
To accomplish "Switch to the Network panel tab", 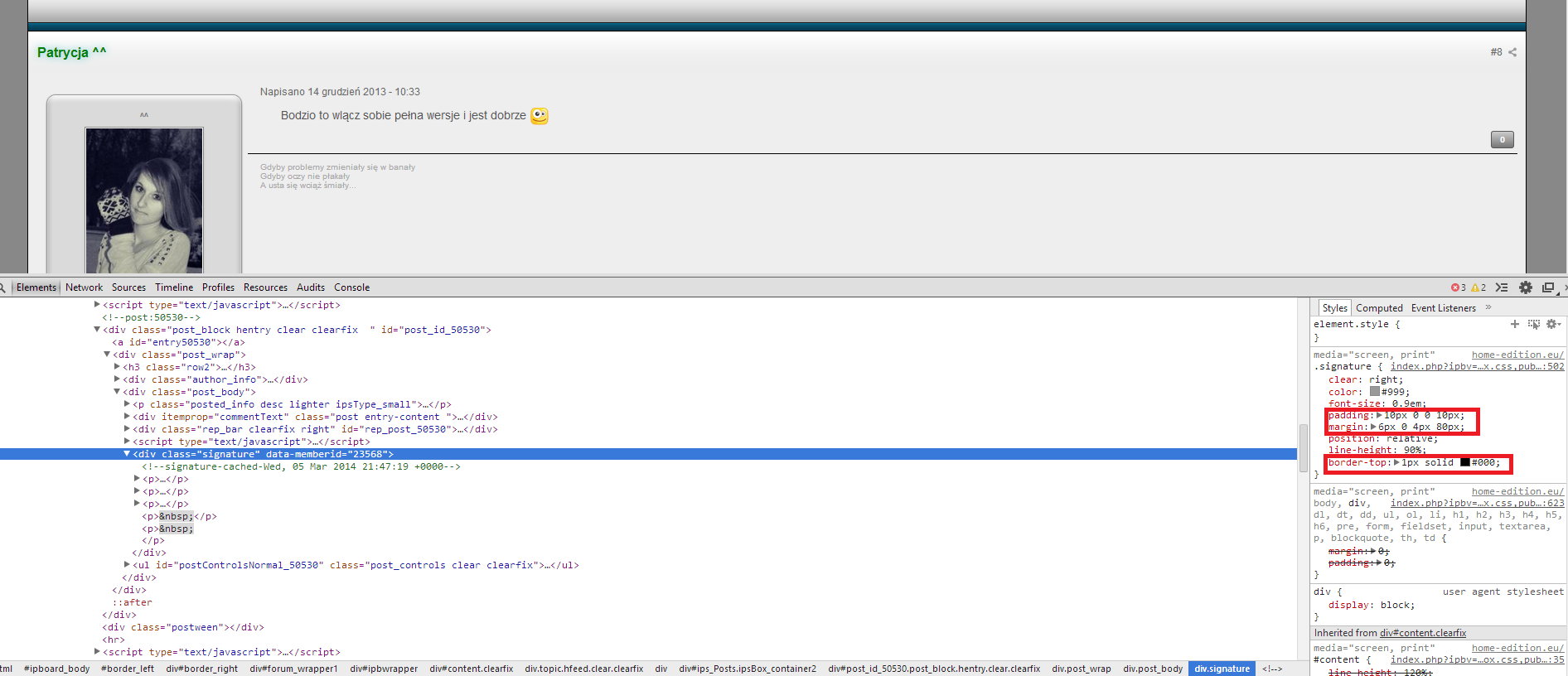I will pyautogui.click(x=84, y=287).
